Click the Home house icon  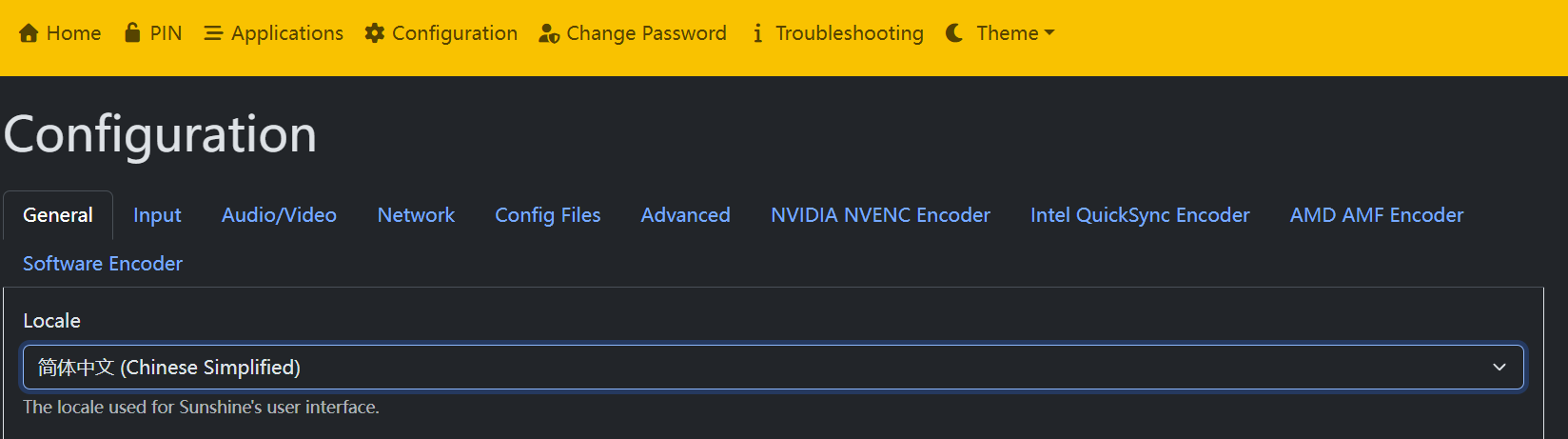pos(29,33)
